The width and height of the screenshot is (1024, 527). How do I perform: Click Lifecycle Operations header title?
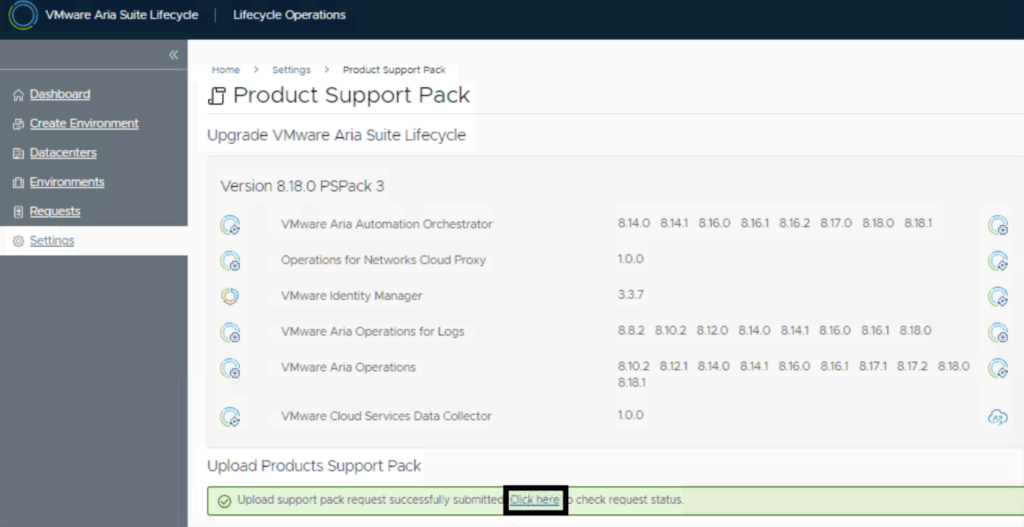tap(289, 16)
